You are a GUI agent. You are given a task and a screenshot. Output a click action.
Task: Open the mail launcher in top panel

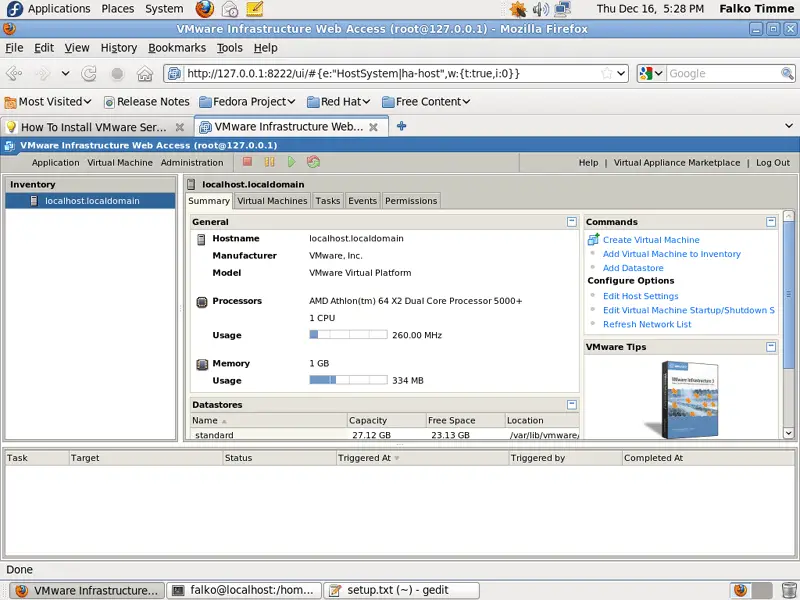click(x=230, y=9)
